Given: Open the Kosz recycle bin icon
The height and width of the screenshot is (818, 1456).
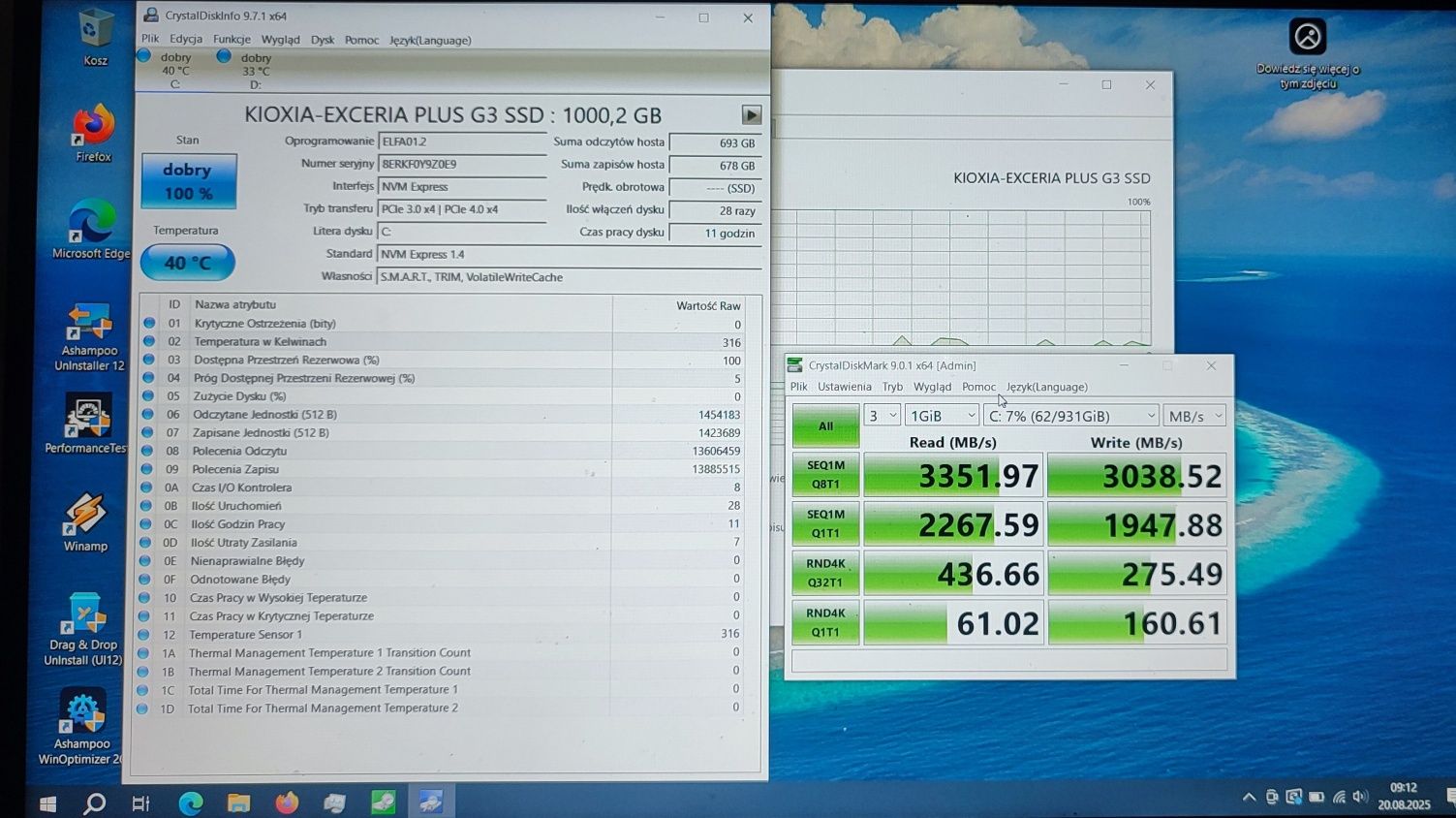Looking at the screenshot, I should pos(95,37).
